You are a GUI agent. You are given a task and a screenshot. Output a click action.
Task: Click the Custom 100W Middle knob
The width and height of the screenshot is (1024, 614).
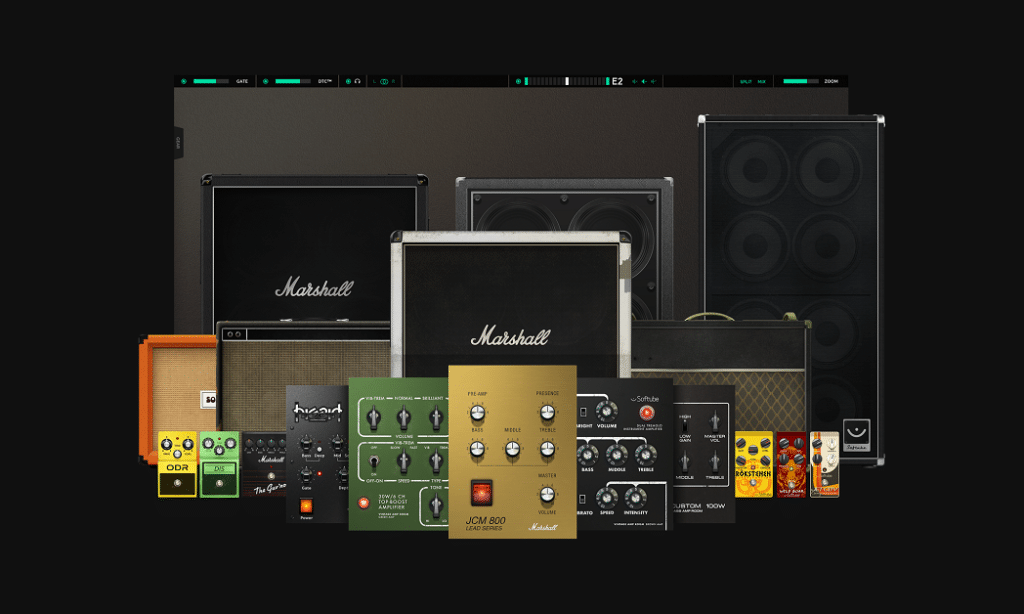pyautogui.click(x=684, y=462)
